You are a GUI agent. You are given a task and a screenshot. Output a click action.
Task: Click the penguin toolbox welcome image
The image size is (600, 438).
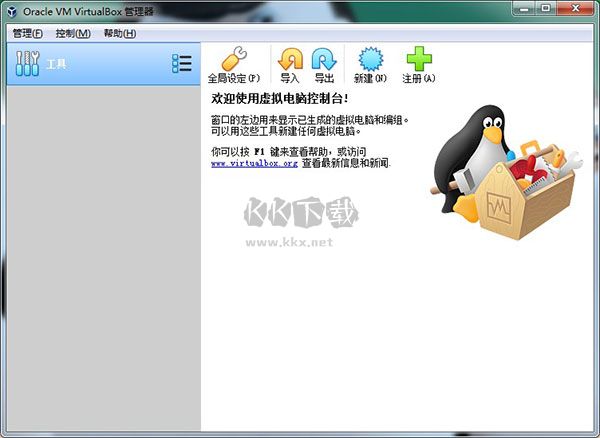(506, 172)
